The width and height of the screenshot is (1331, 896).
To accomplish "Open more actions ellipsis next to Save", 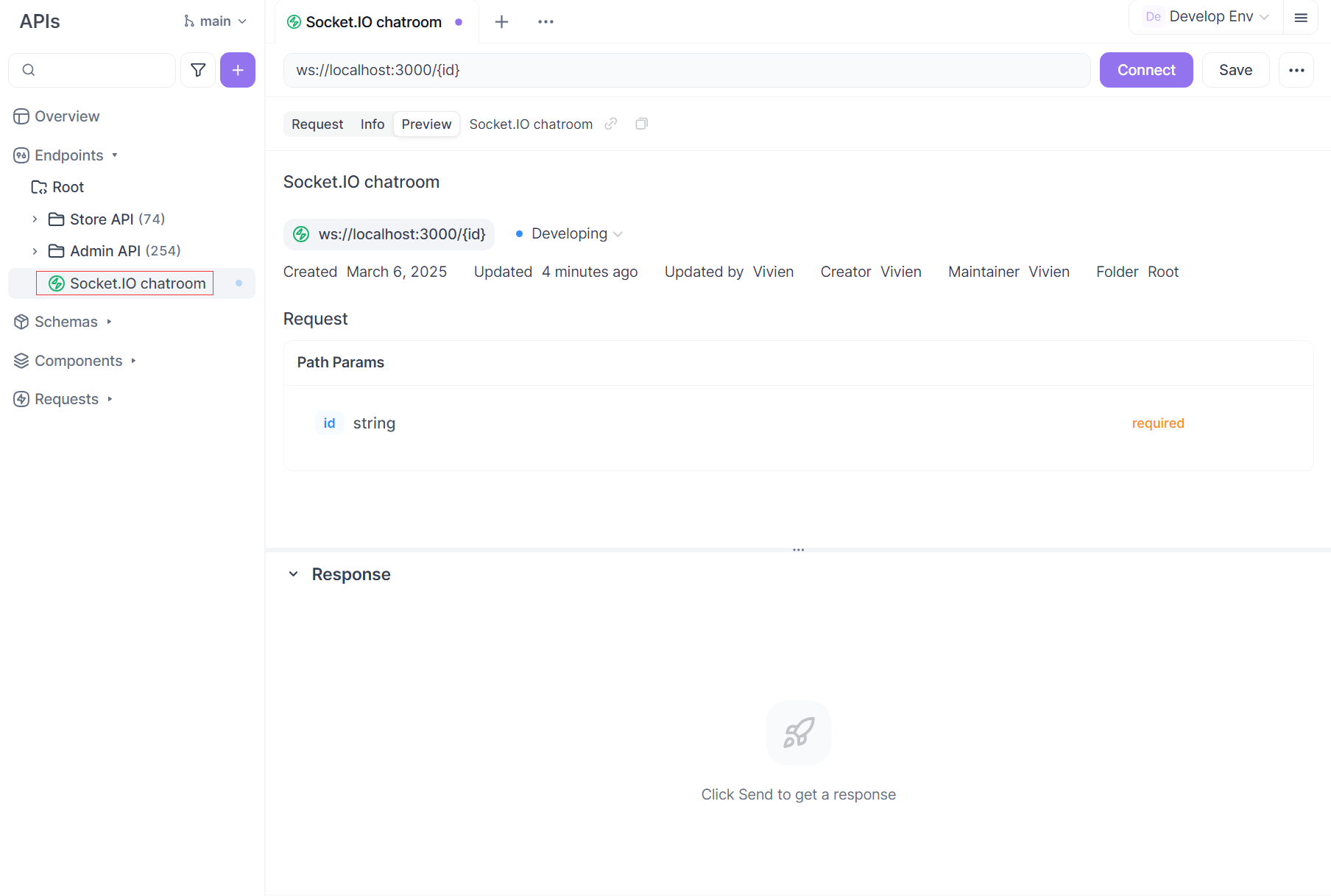I will click(x=1296, y=70).
